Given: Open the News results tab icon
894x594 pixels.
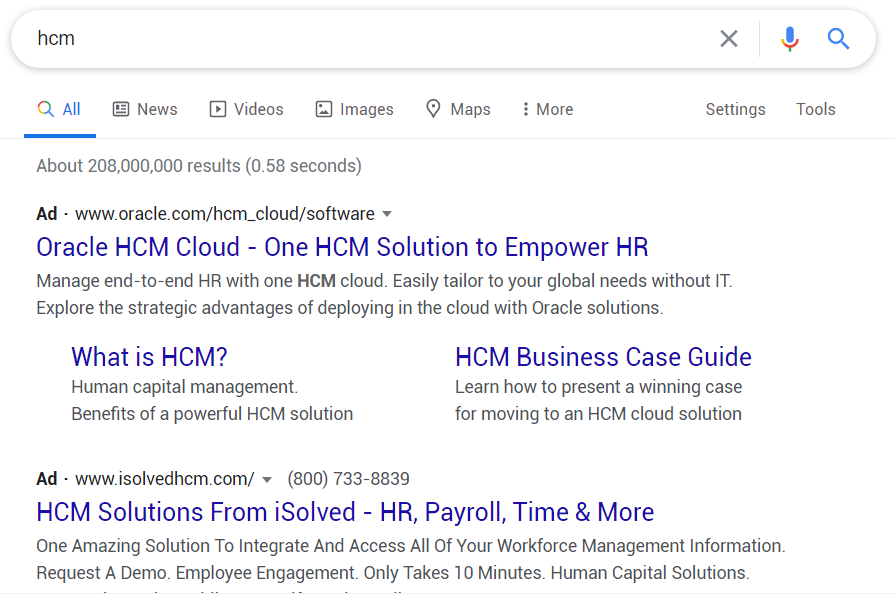Looking at the screenshot, I should (121, 109).
